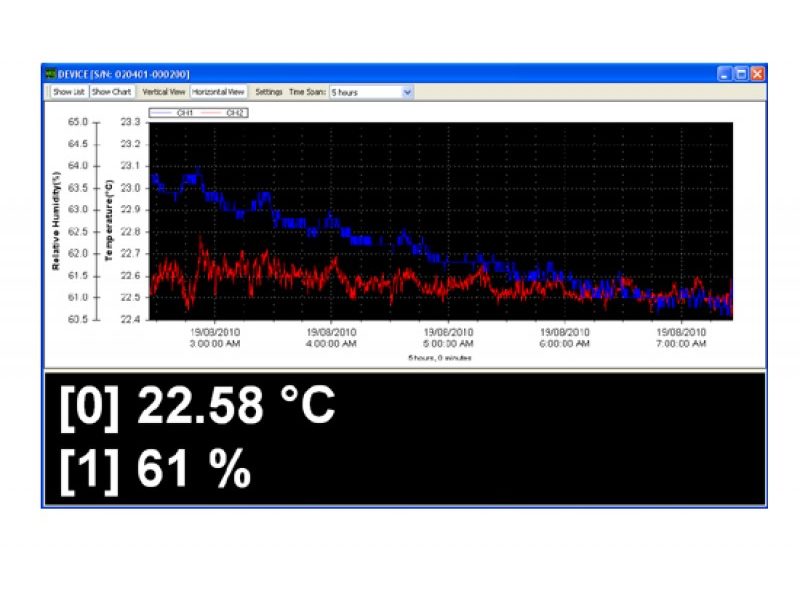Click the Show Chart toolbar button
800x600 pixels.
coord(111,92)
